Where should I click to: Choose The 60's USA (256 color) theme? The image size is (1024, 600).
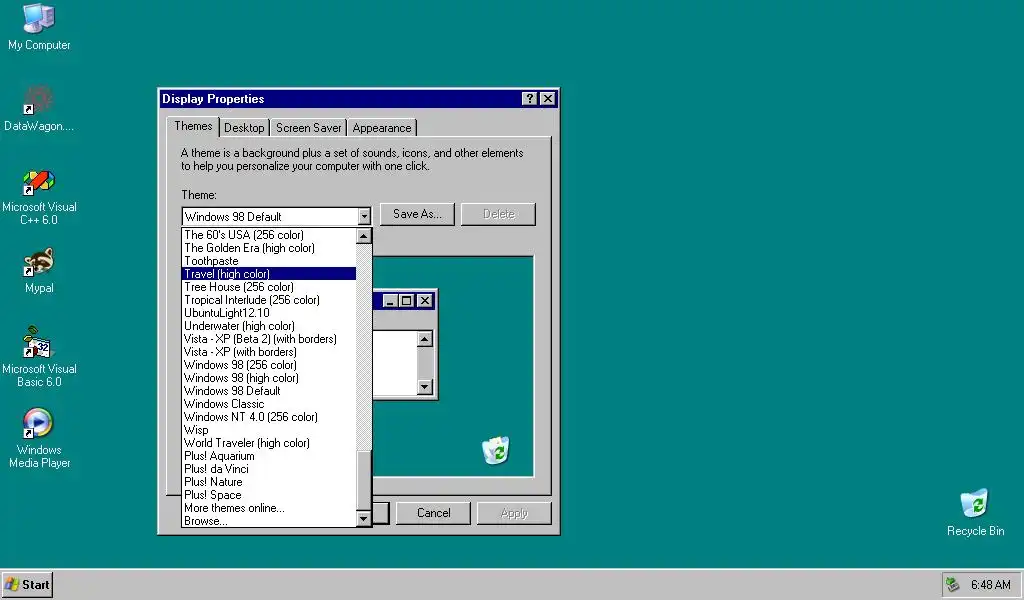pos(269,234)
